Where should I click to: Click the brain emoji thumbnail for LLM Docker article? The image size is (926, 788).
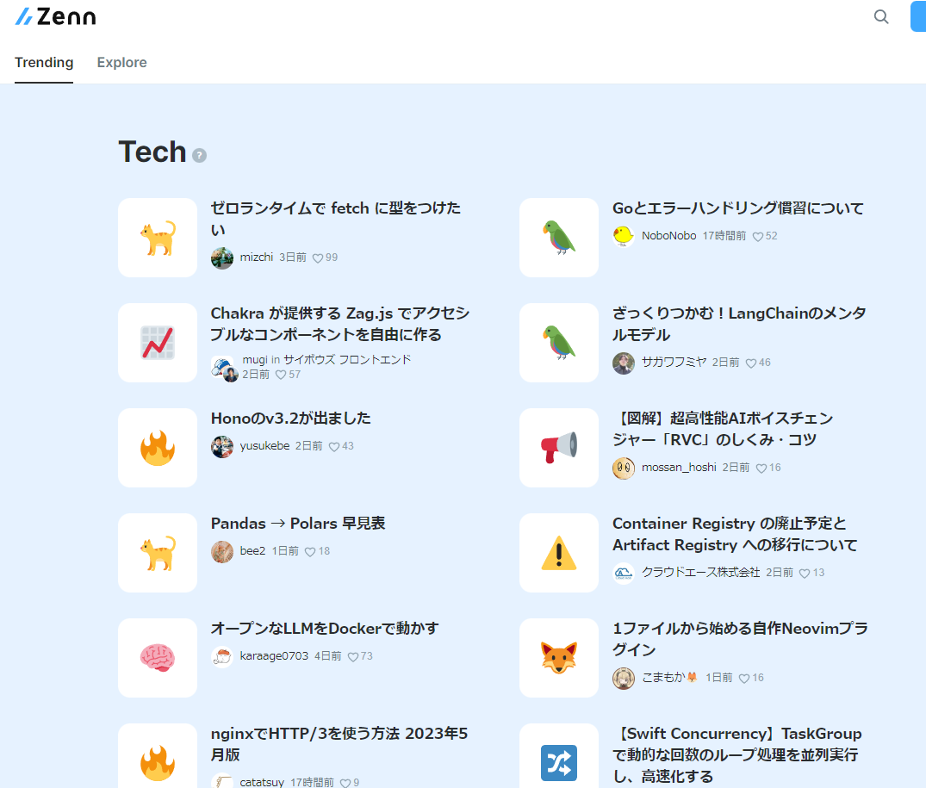158,658
